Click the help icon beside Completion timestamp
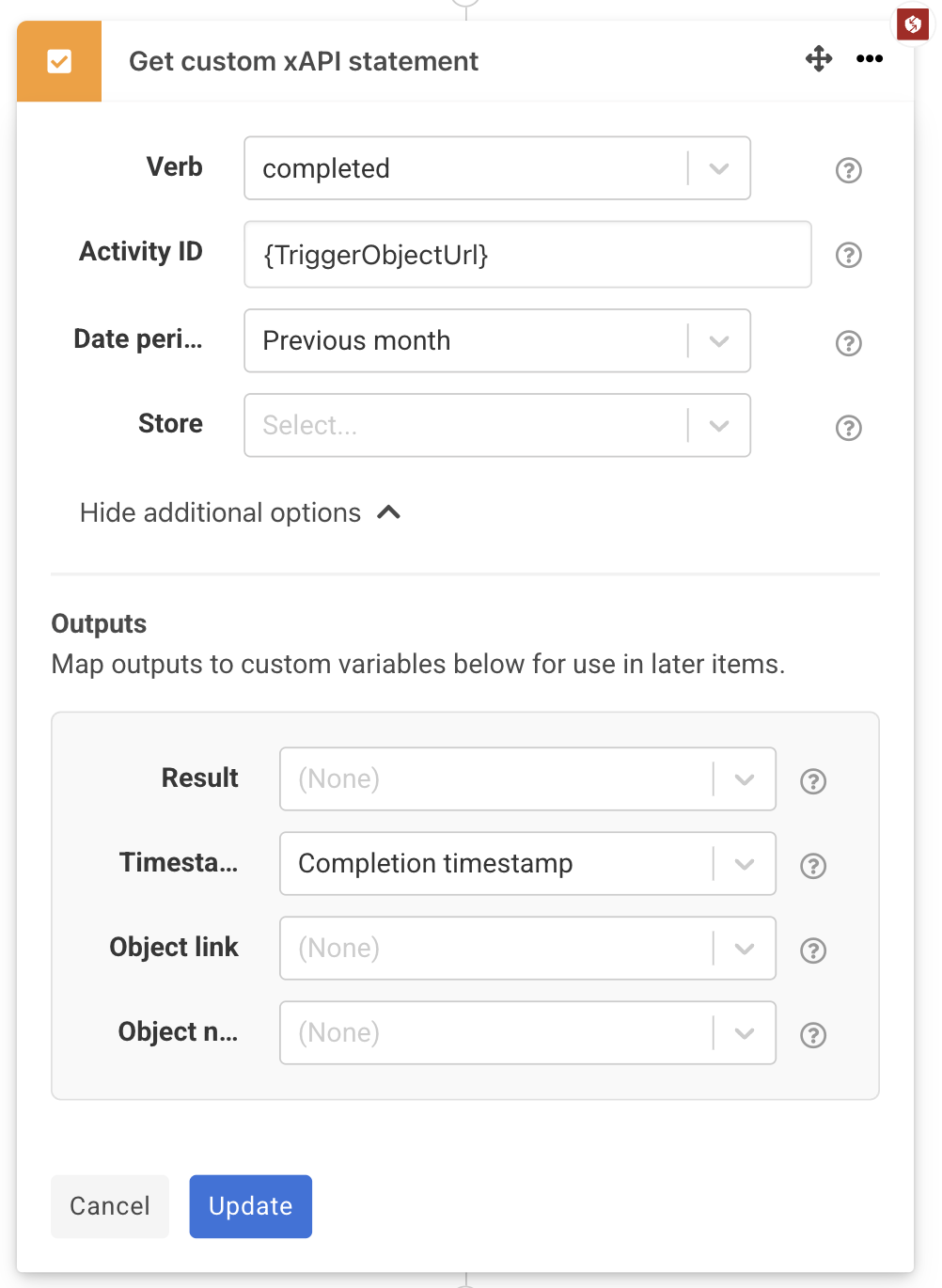942x1288 pixels. click(x=812, y=866)
